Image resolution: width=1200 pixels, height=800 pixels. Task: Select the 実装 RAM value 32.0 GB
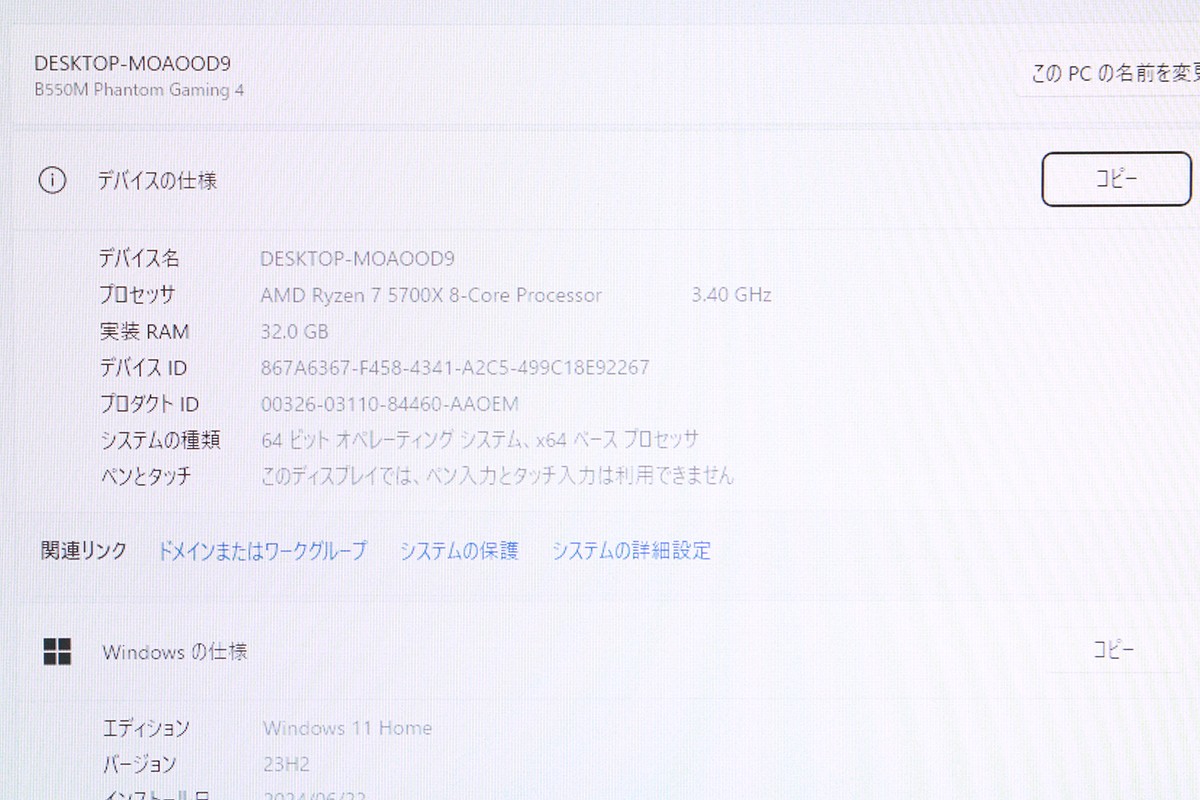(x=294, y=331)
